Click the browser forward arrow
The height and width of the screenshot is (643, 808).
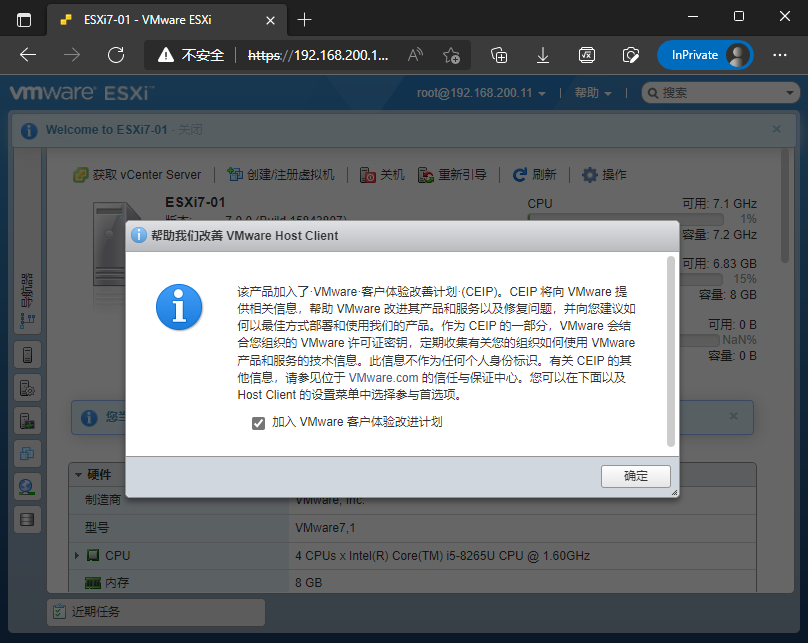(72, 55)
